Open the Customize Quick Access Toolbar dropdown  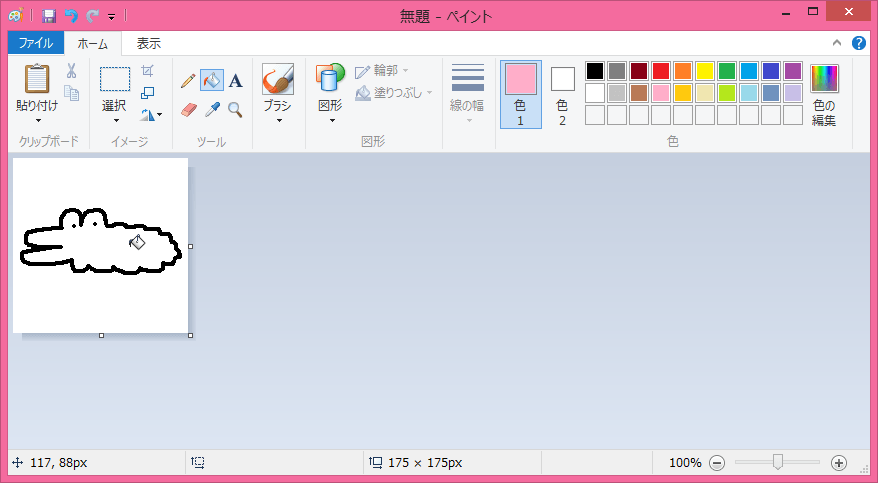tap(111, 17)
